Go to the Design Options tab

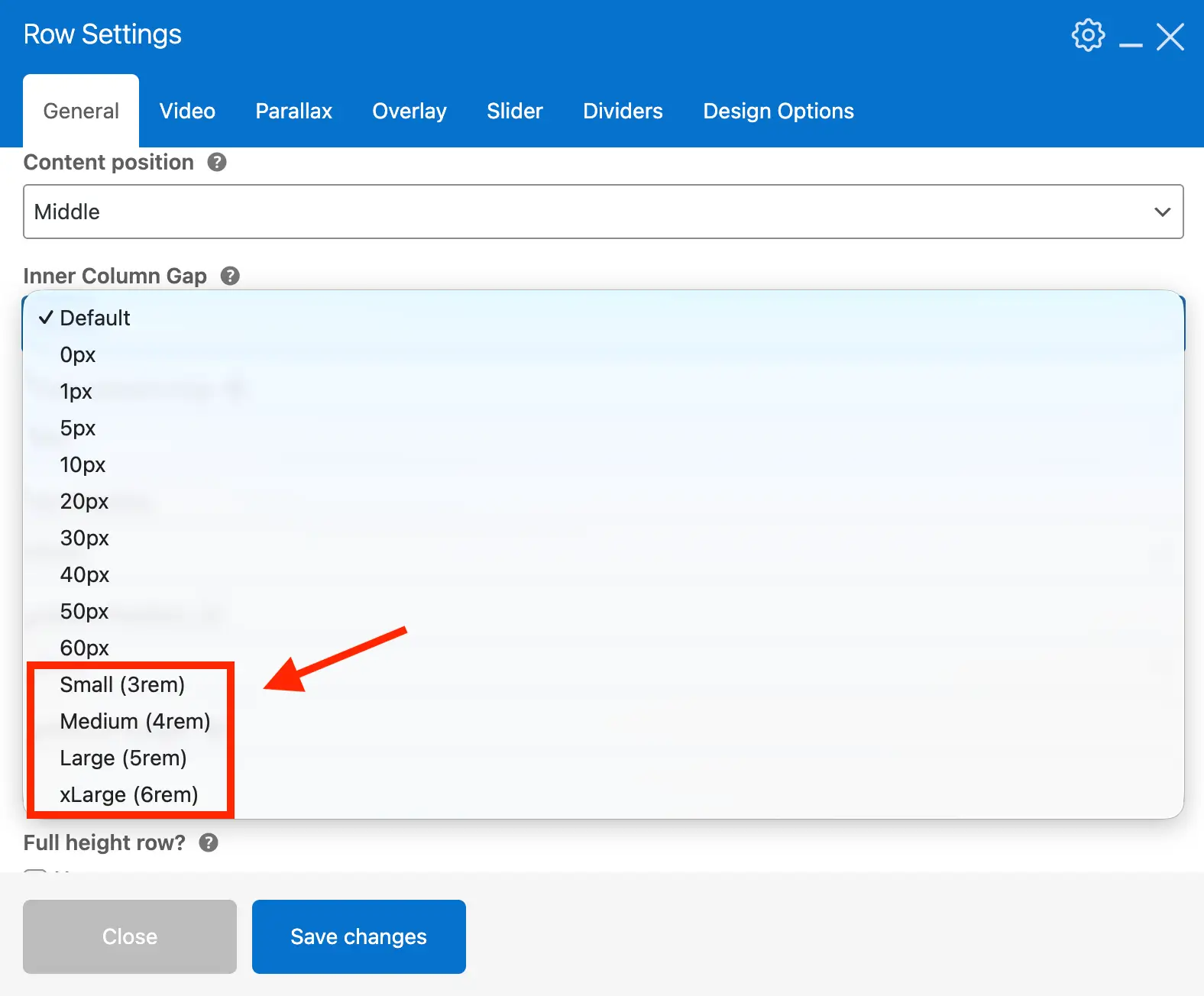point(778,112)
